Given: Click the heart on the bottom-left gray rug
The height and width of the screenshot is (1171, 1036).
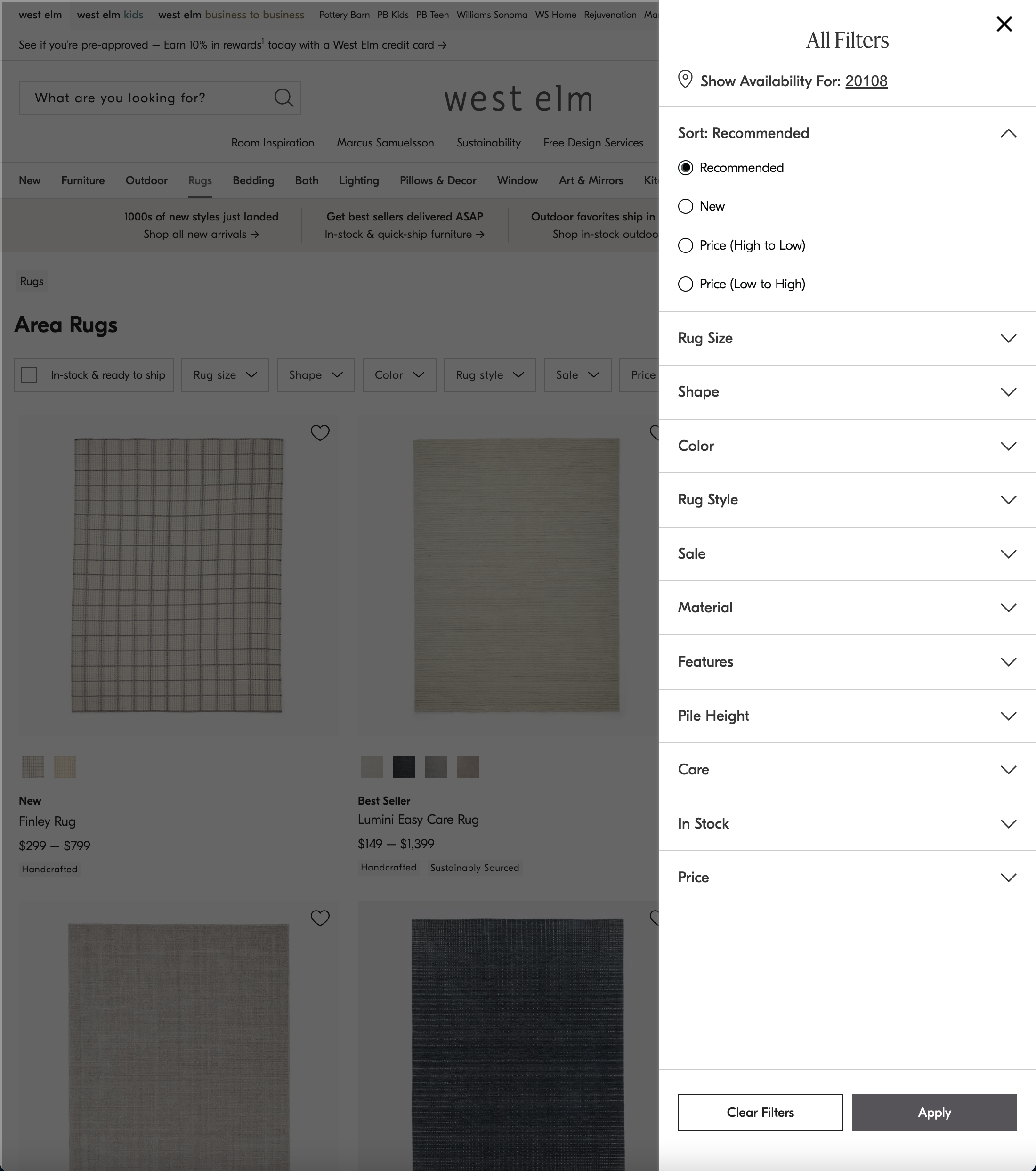Looking at the screenshot, I should pos(320,918).
